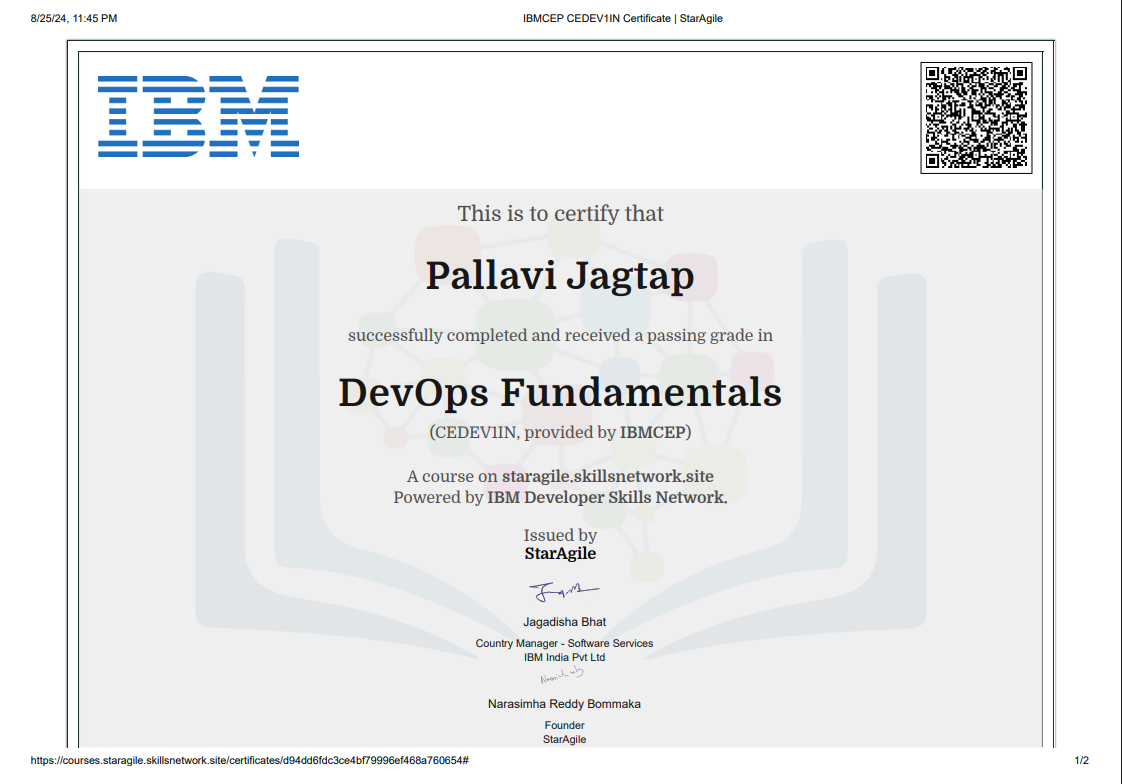Click the IBM logo
This screenshot has height=784, width=1122.
(x=198, y=116)
